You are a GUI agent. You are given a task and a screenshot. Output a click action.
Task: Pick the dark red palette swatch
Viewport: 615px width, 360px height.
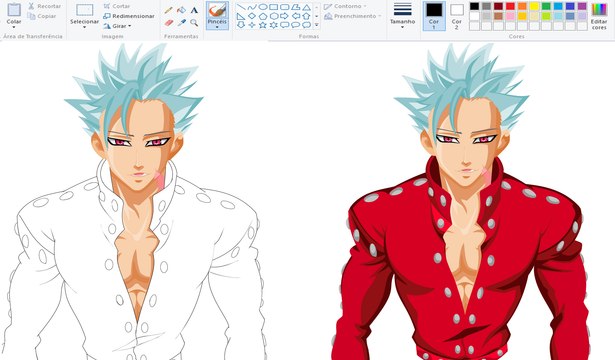click(x=499, y=6)
